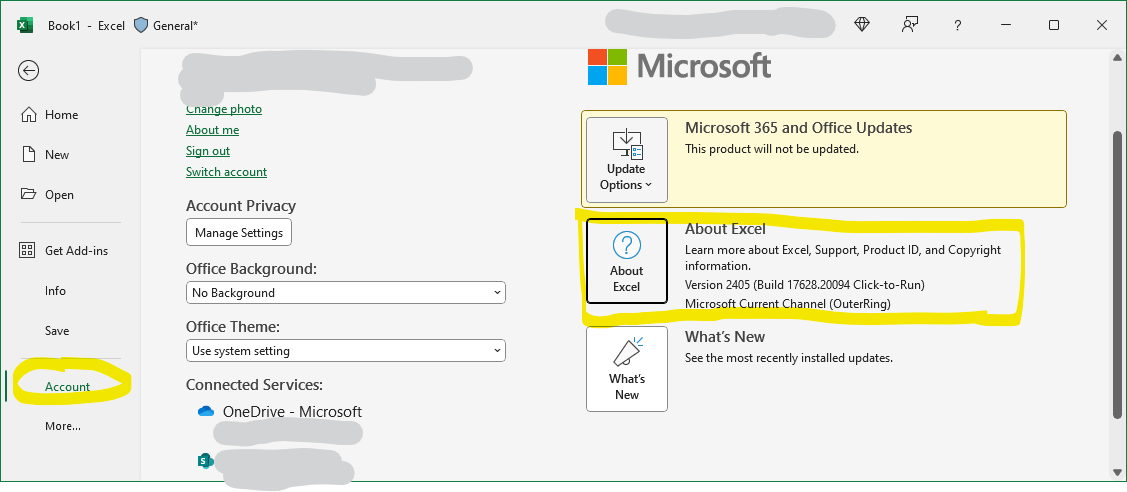Viewport: 1127px width, 492px height.
Task: Click the diamond premium icon
Action: click(862, 24)
